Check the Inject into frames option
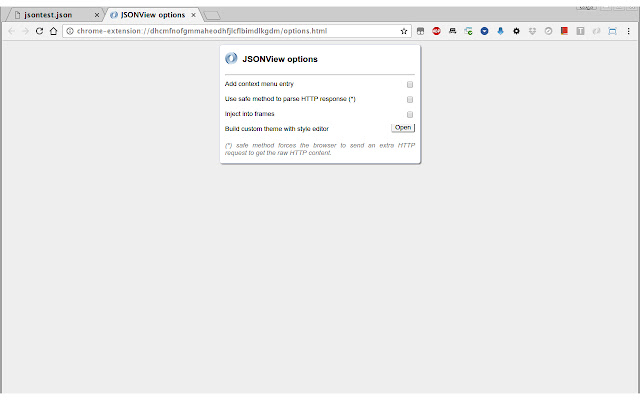 [x=410, y=114]
